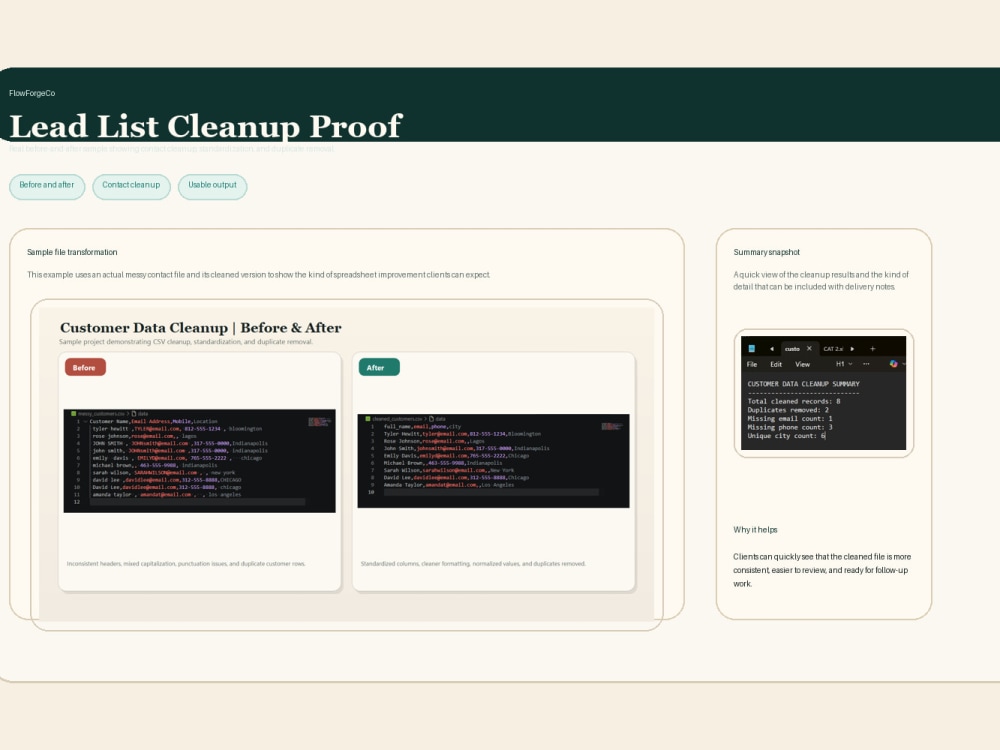Click the 'Before and after' pill
Viewport: 1000px width, 750px height.
(x=47, y=186)
